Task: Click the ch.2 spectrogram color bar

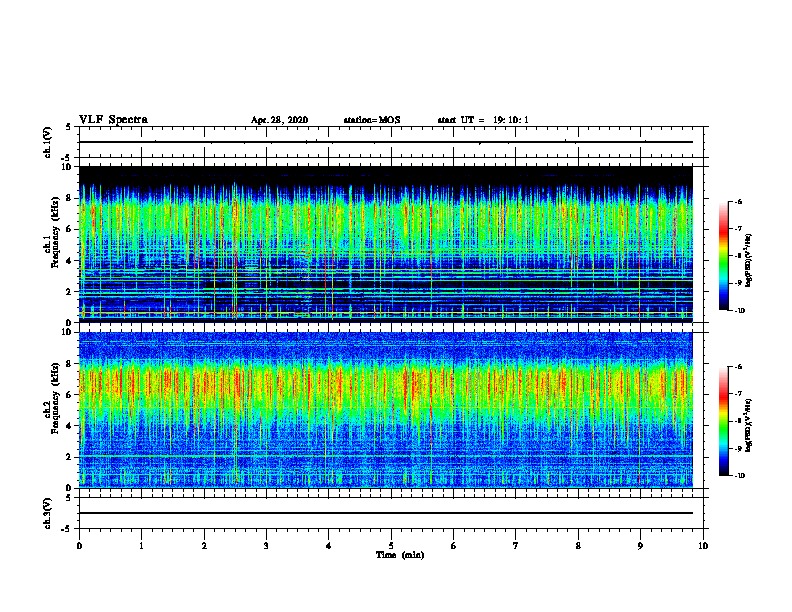Action: [724, 421]
